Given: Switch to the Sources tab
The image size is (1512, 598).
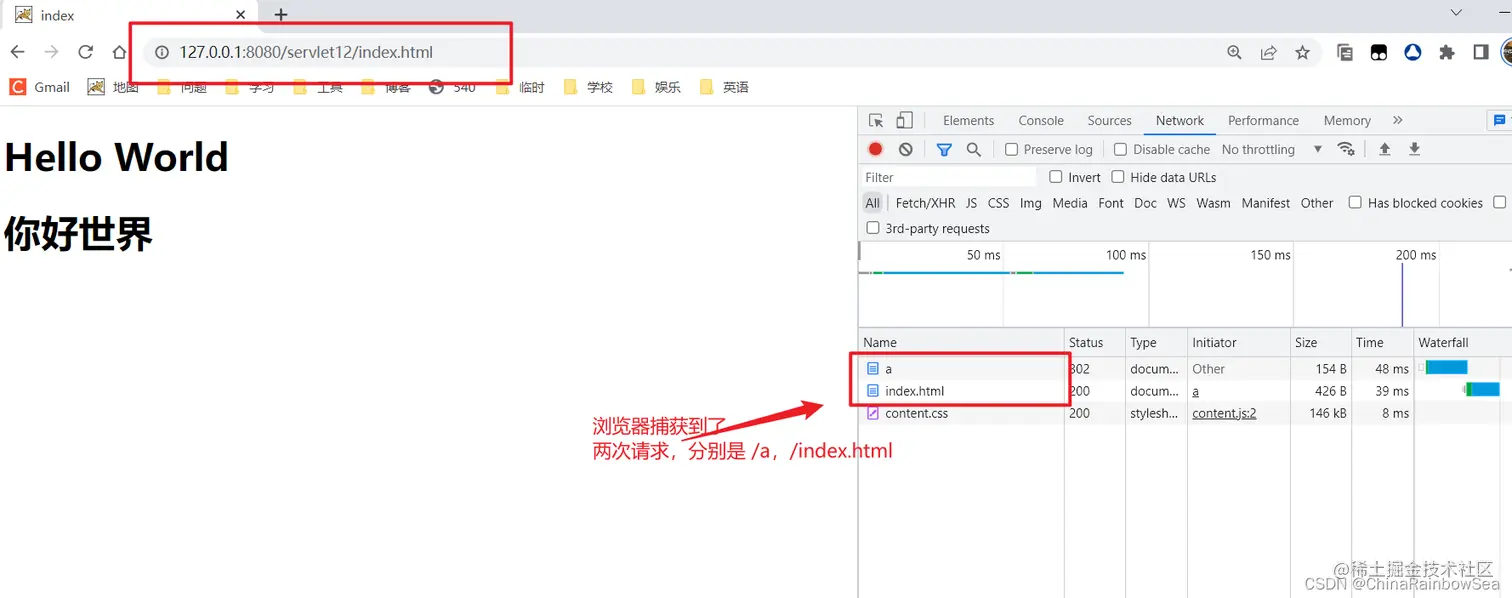Looking at the screenshot, I should tap(1109, 120).
